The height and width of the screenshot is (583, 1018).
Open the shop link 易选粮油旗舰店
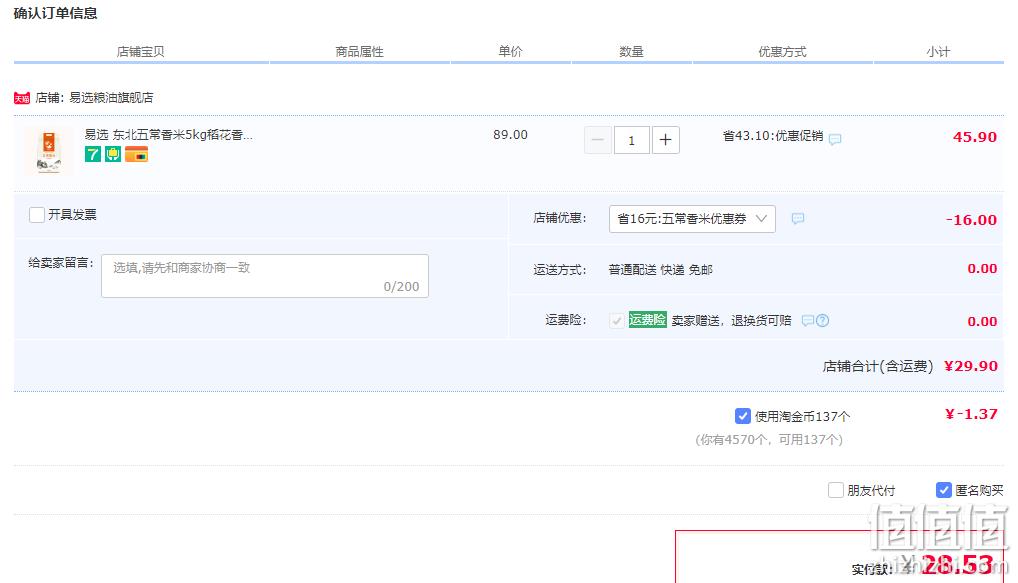point(111,97)
